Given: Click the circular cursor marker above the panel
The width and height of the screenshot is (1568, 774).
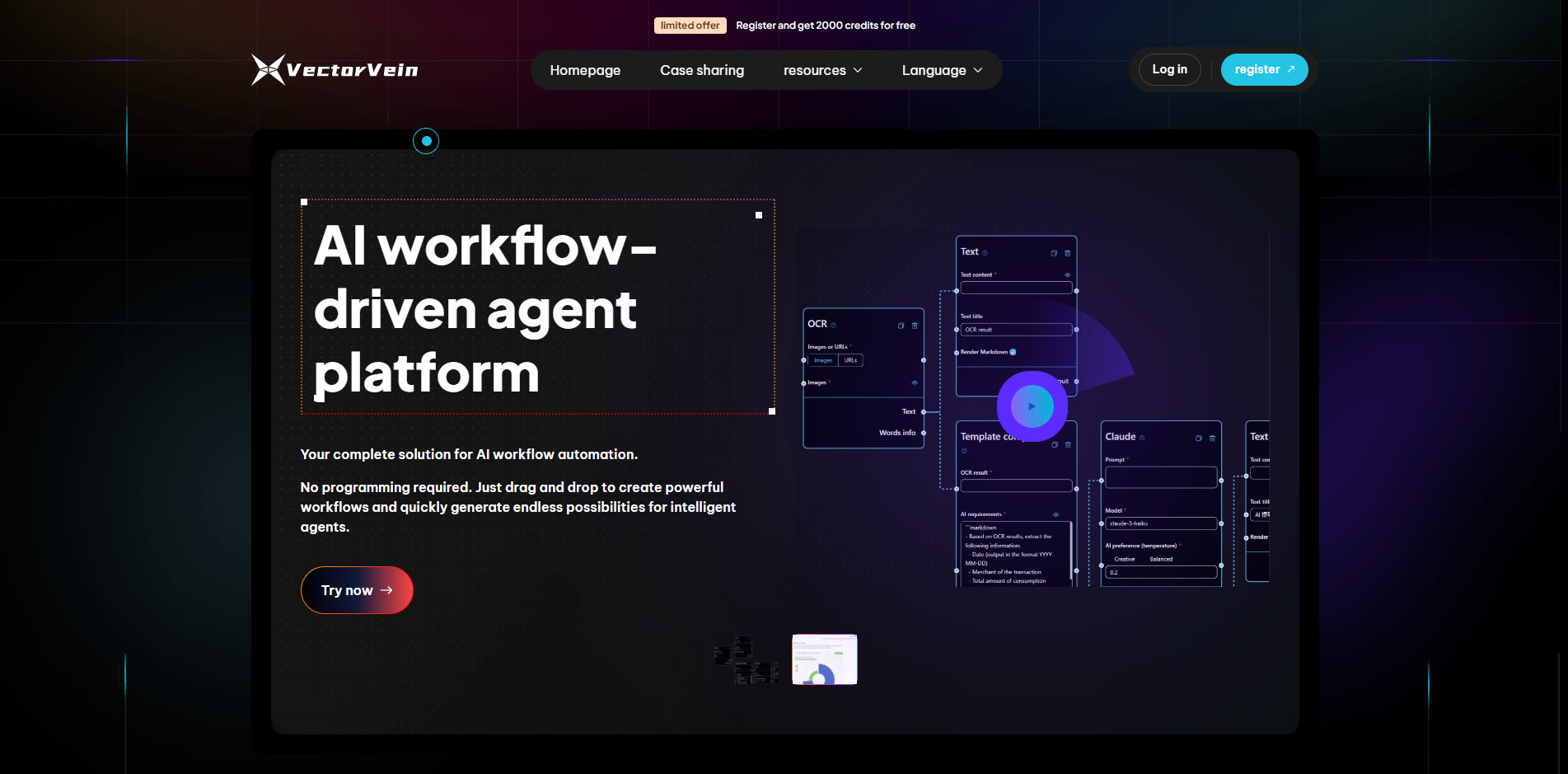Looking at the screenshot, I should [x=426, y=141].
